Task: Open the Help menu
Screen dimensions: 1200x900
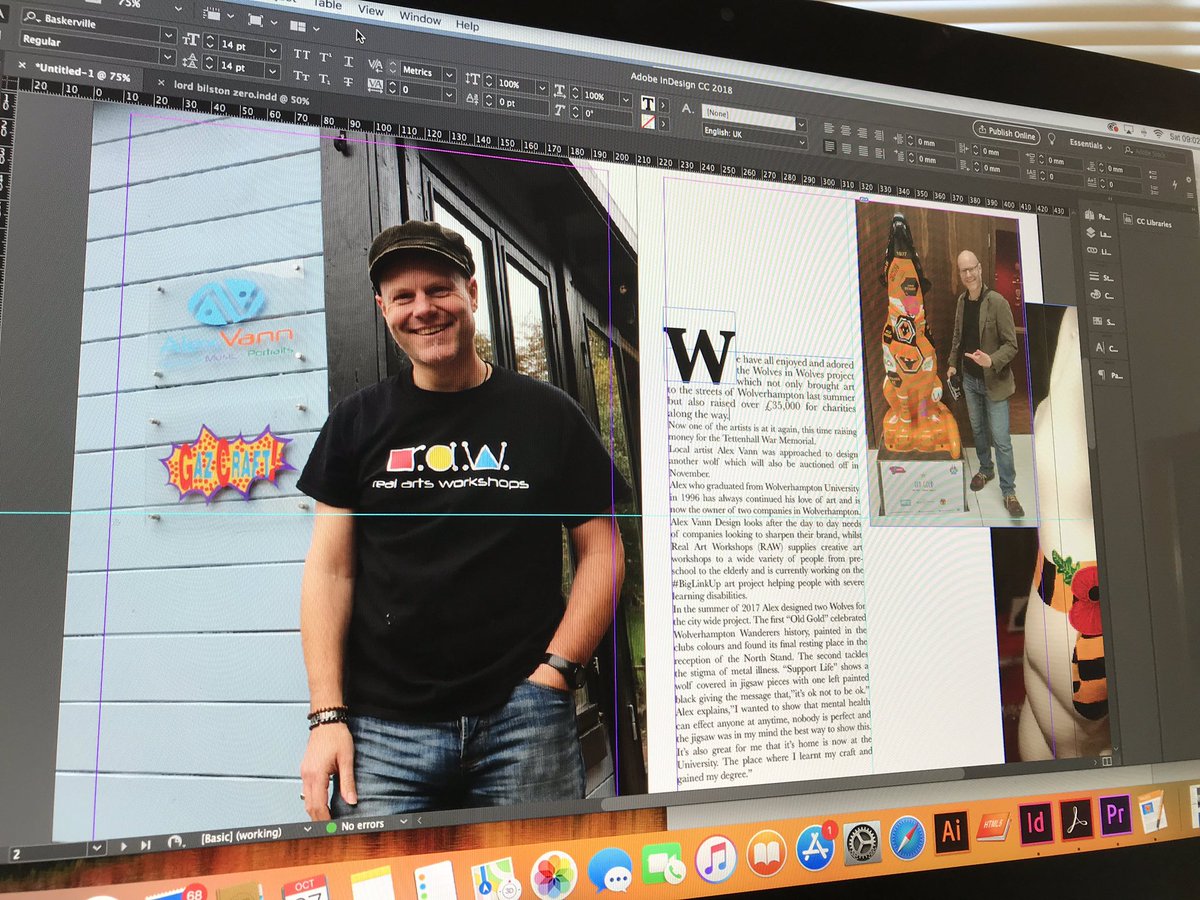Action: (467, 25)
